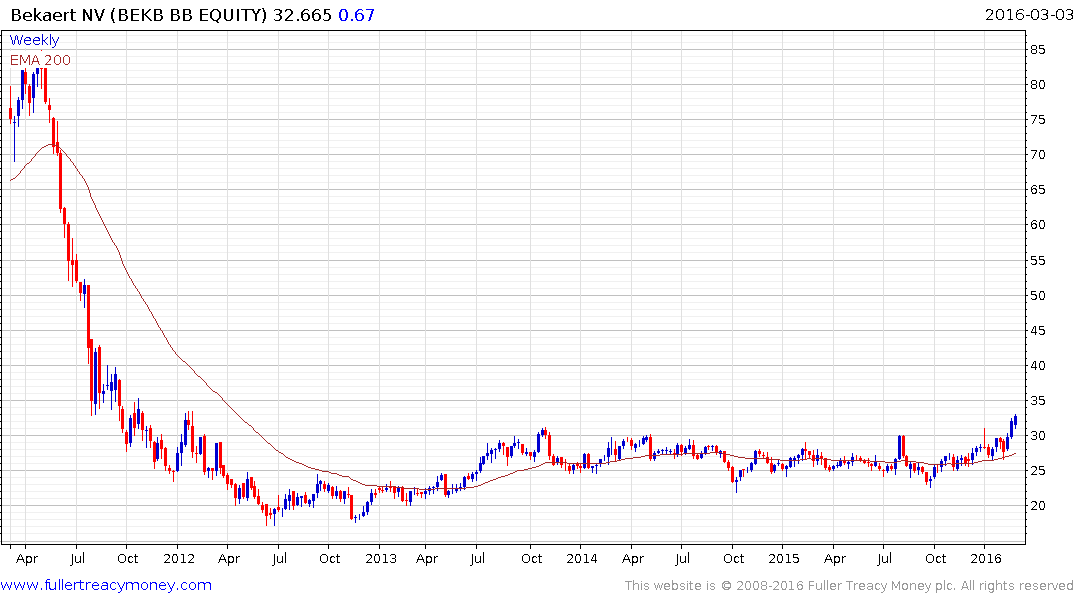This screenshot has height=600, width=1075.
Task: Click the 75 price axis label
Action: pos(1037,119)
